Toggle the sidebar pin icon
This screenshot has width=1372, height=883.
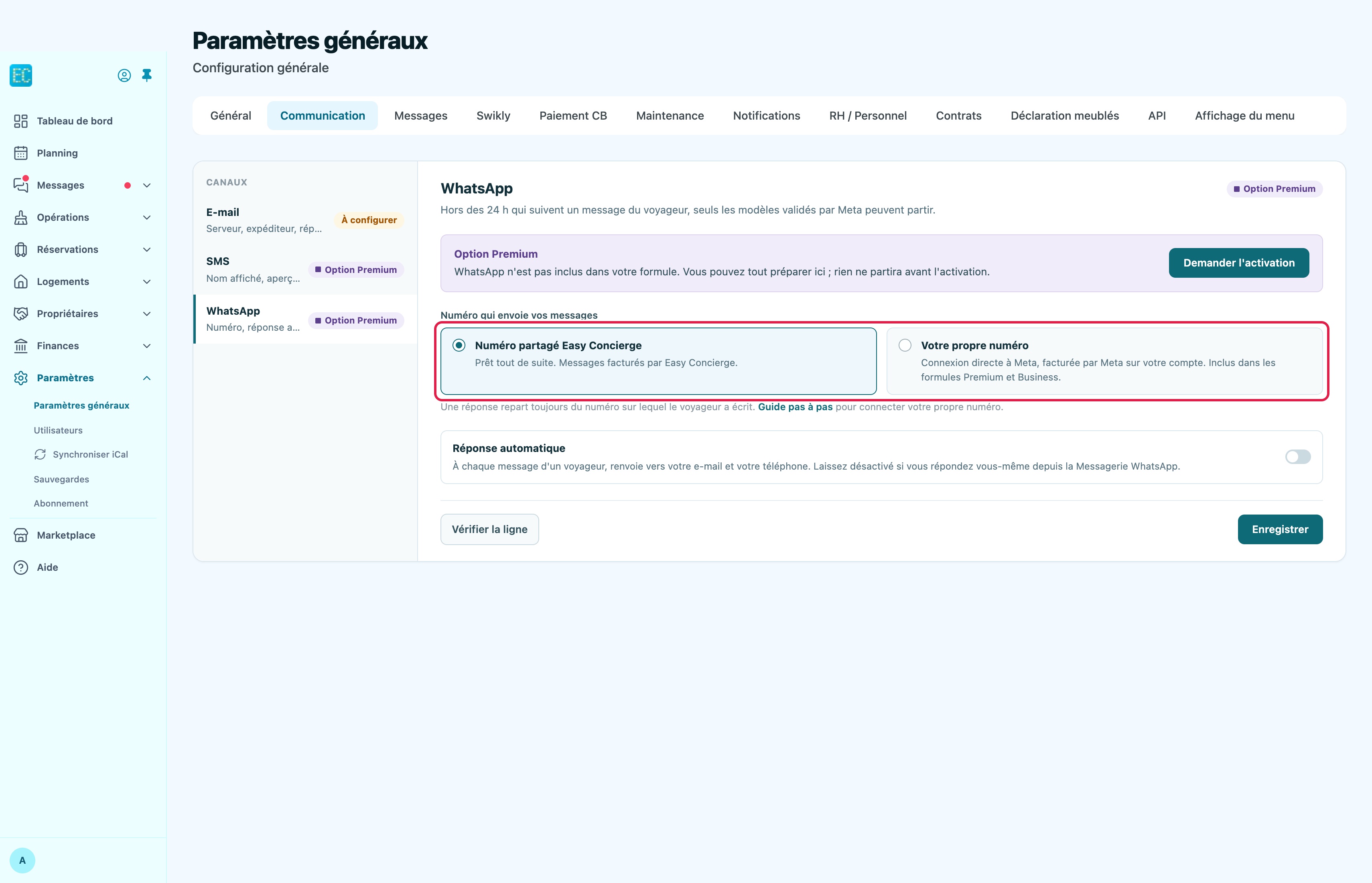click(x=147, y=75)
